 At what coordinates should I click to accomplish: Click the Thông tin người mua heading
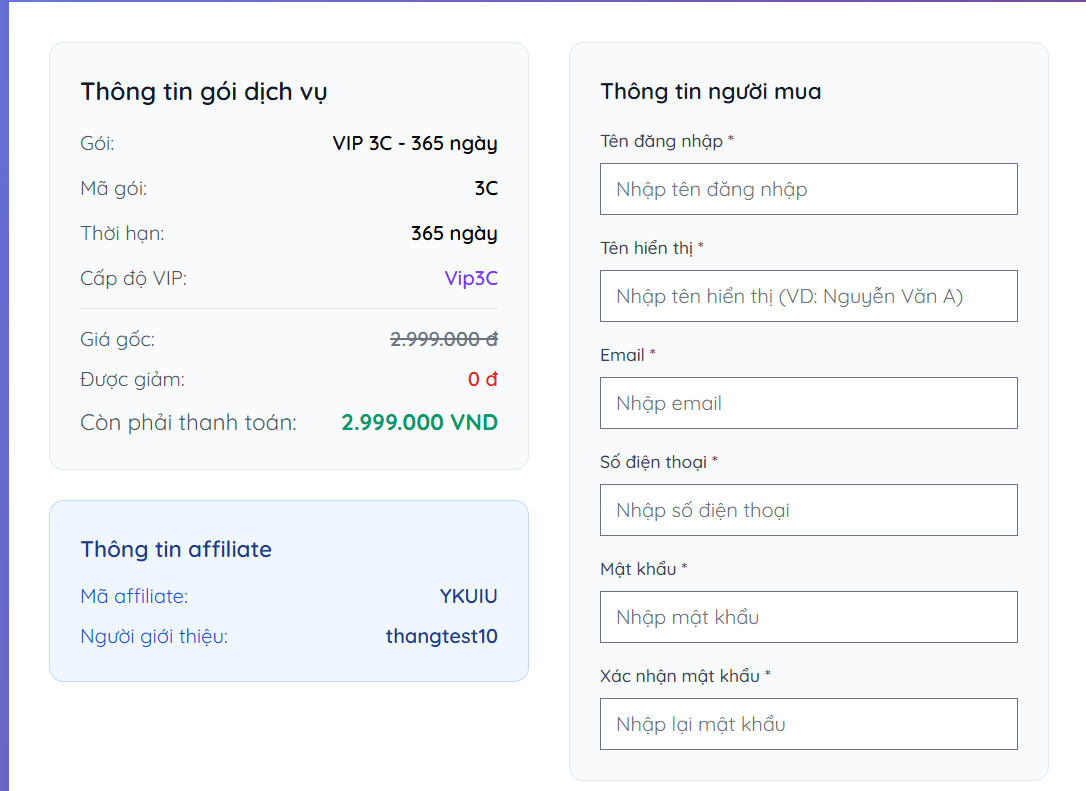coord(710,92)
